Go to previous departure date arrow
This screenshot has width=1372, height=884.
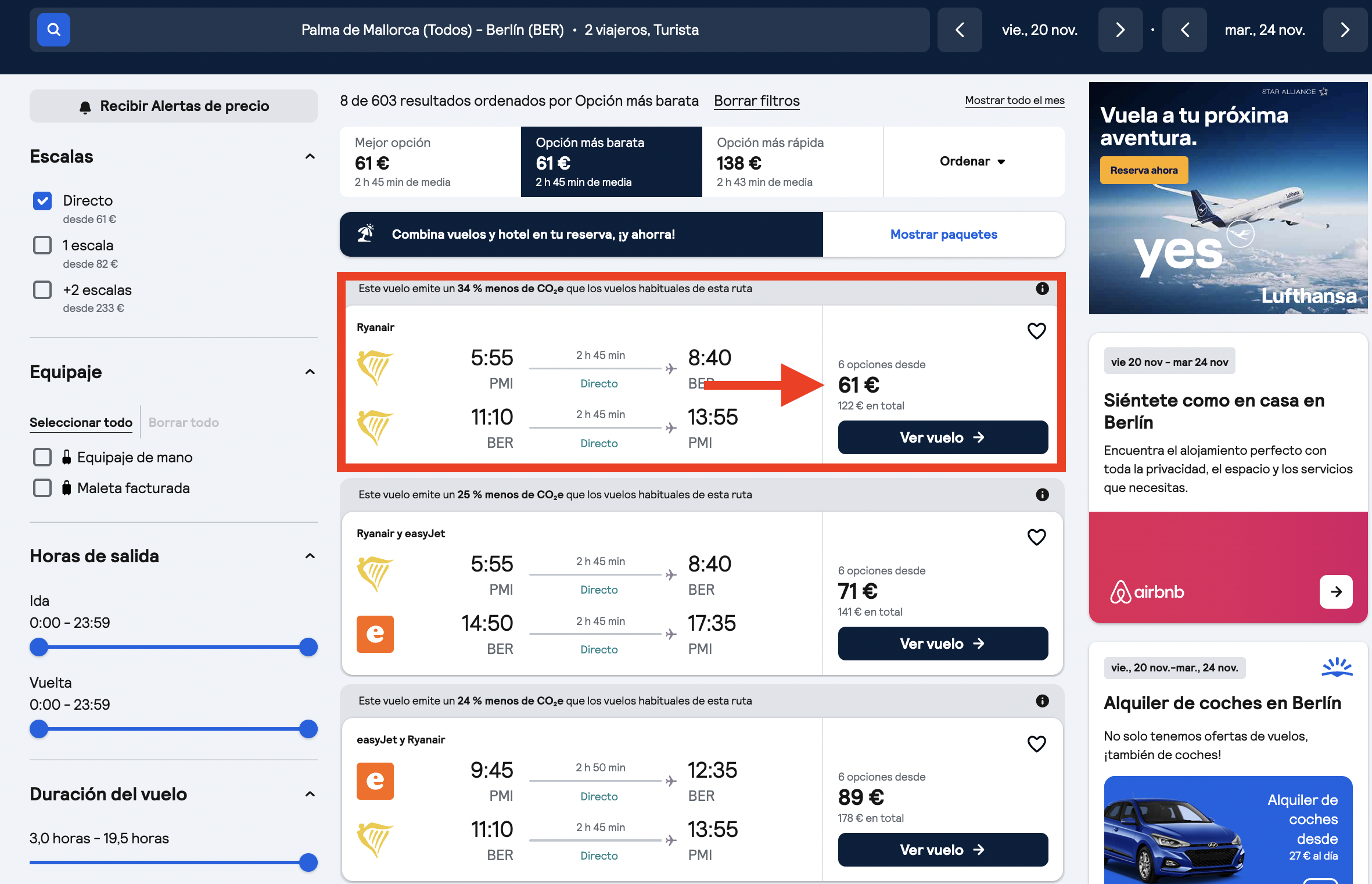coord(960,30)
